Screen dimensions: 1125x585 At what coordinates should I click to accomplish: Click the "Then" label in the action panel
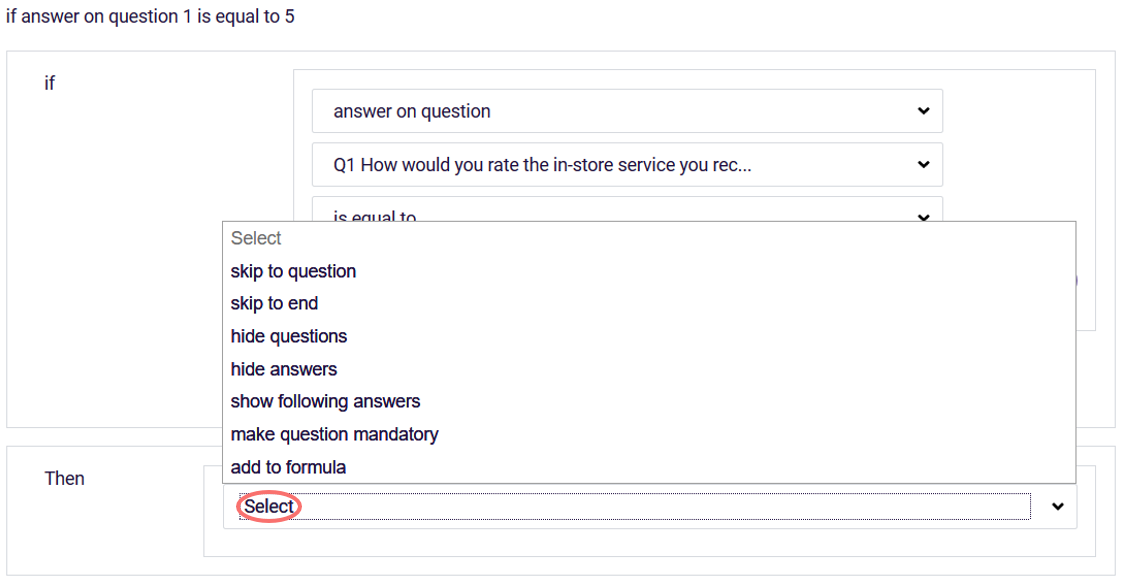click(65, 478)
